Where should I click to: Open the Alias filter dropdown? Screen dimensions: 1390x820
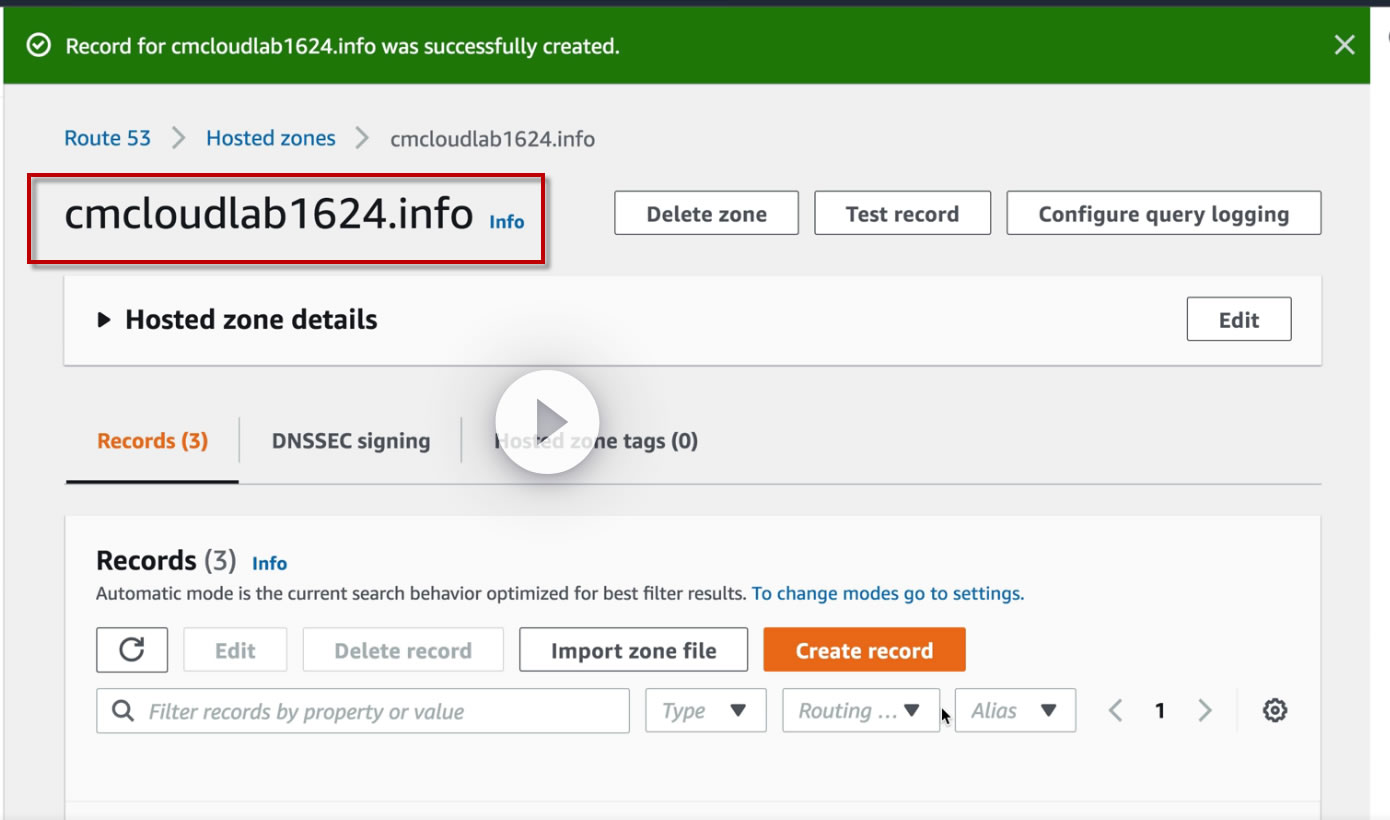(1016, 710)
